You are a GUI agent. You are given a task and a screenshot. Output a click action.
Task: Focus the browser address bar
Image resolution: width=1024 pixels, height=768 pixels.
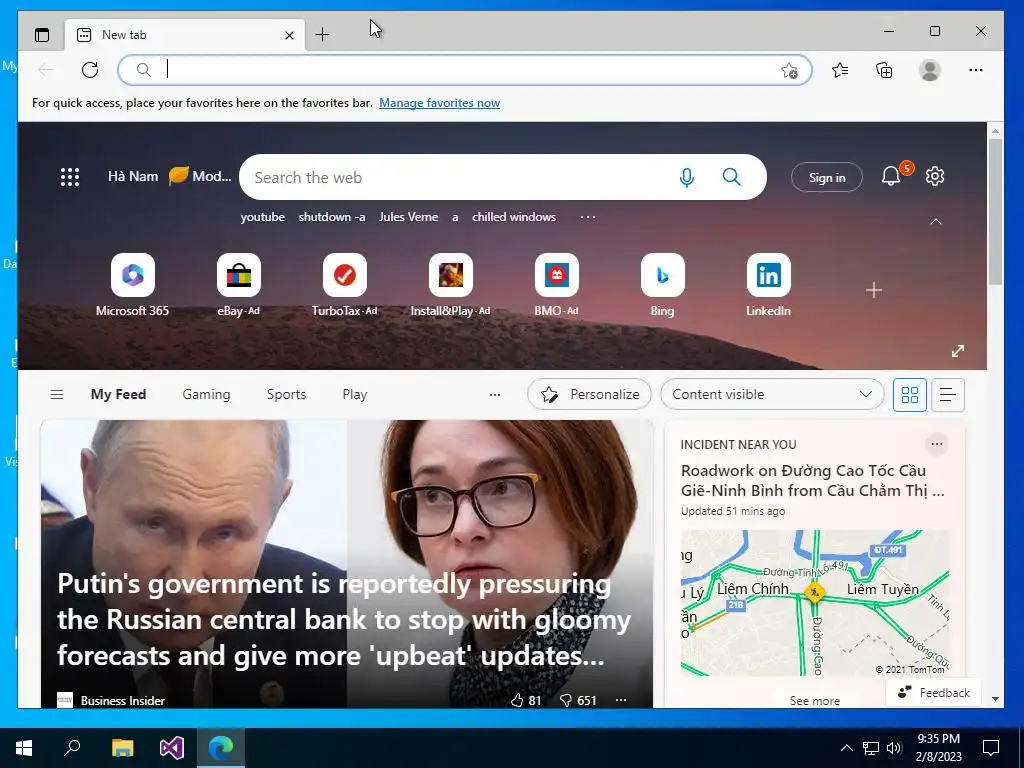tap(464, 70)
